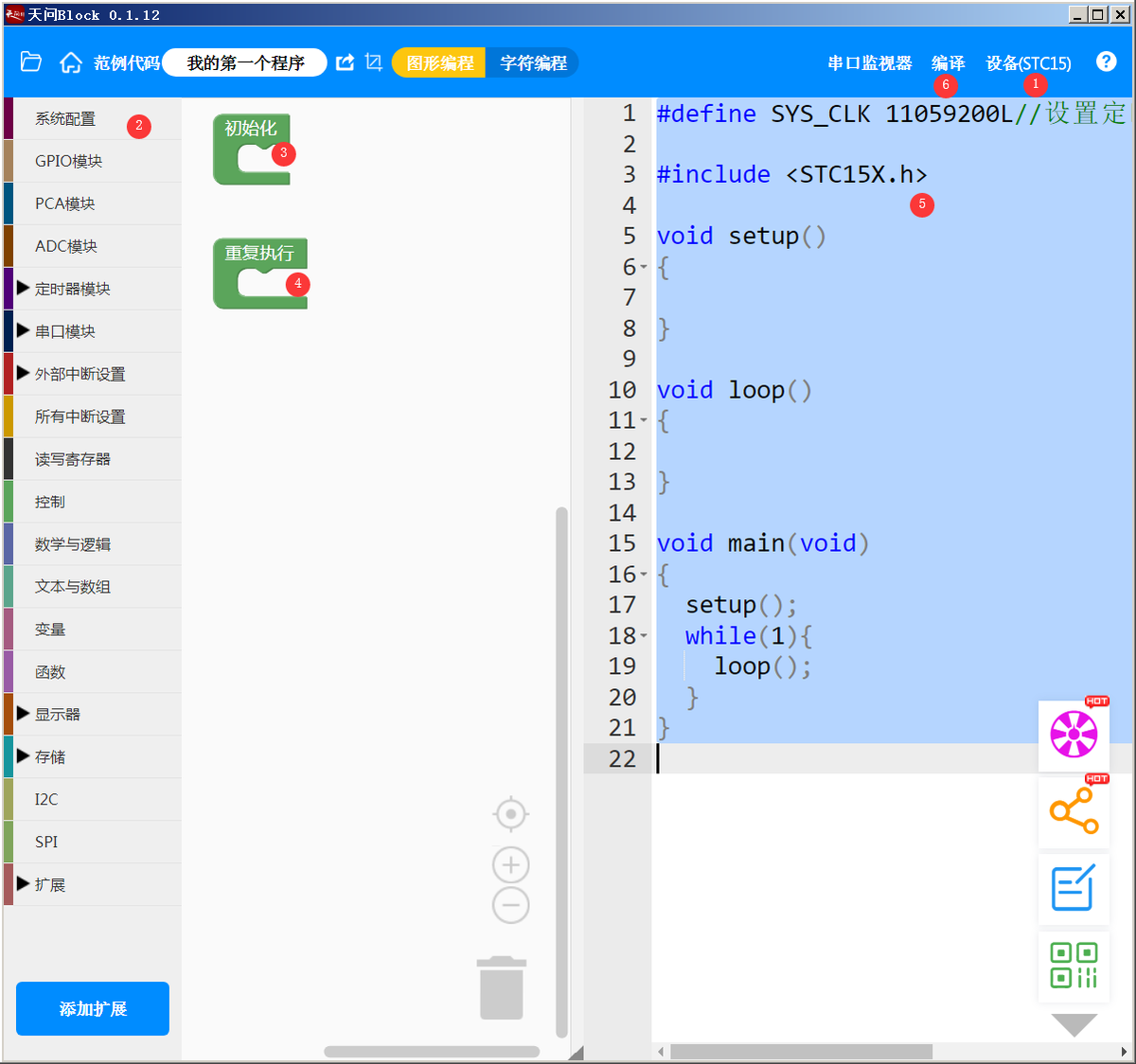1136x1064 pixels.
Task: Switch to 图形编程 mode
Action: [439, 63]
